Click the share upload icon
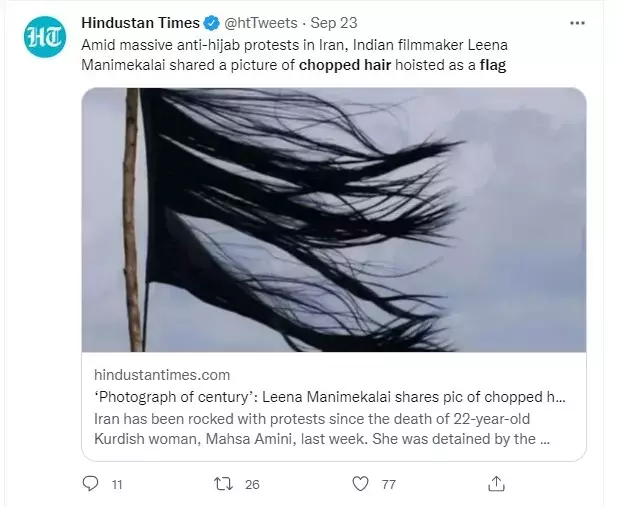Image resolution: width=617 pixels, height=507 pixels. coord(496,484)
